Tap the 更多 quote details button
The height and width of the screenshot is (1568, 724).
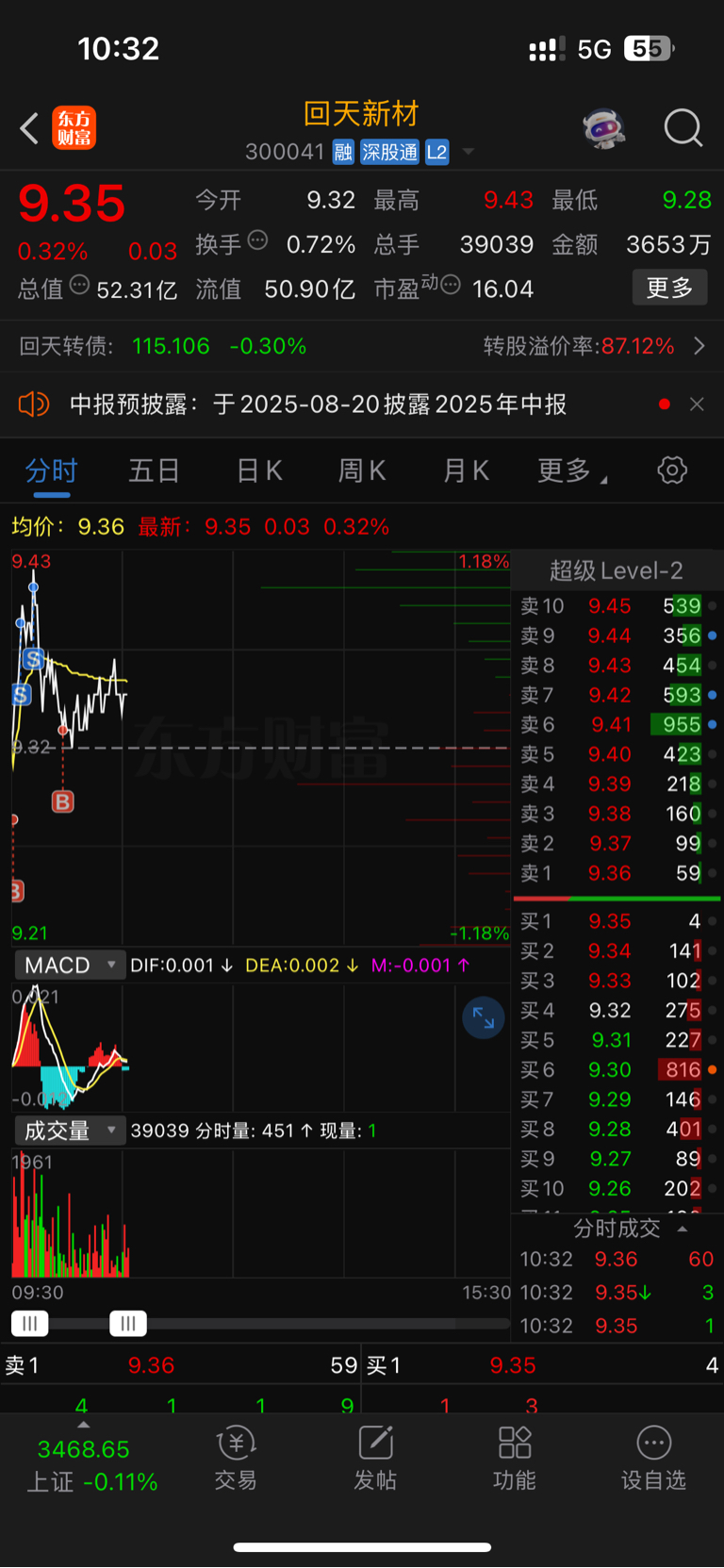pyautogui.click(x=669, y=288)
